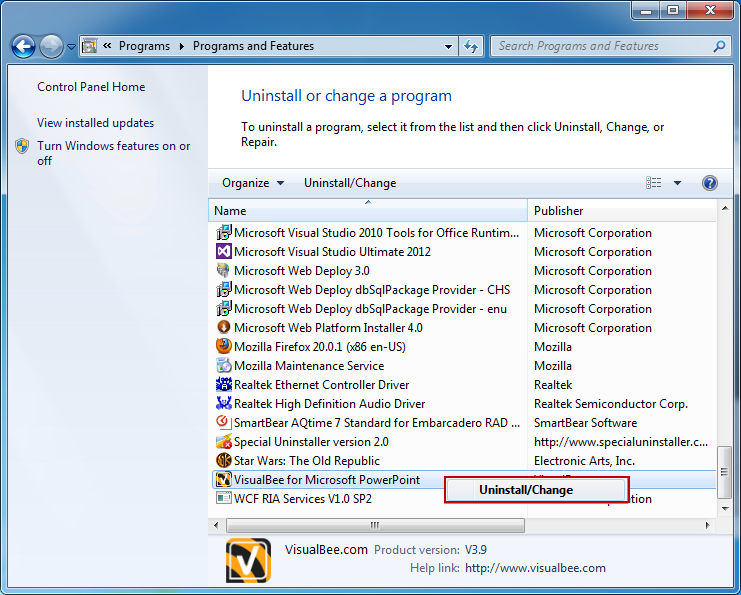Open the Organize menu
The width and height of the screenshot is (741, 595).
(253, 183)
